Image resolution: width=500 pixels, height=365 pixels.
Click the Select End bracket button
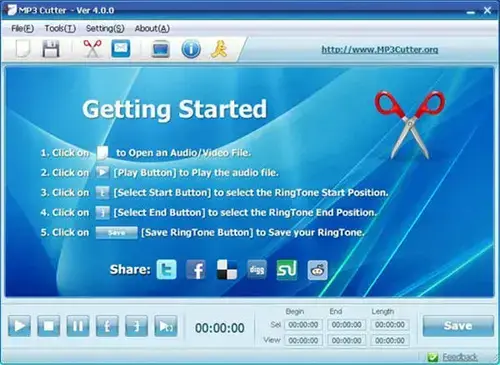coord(136,326)
